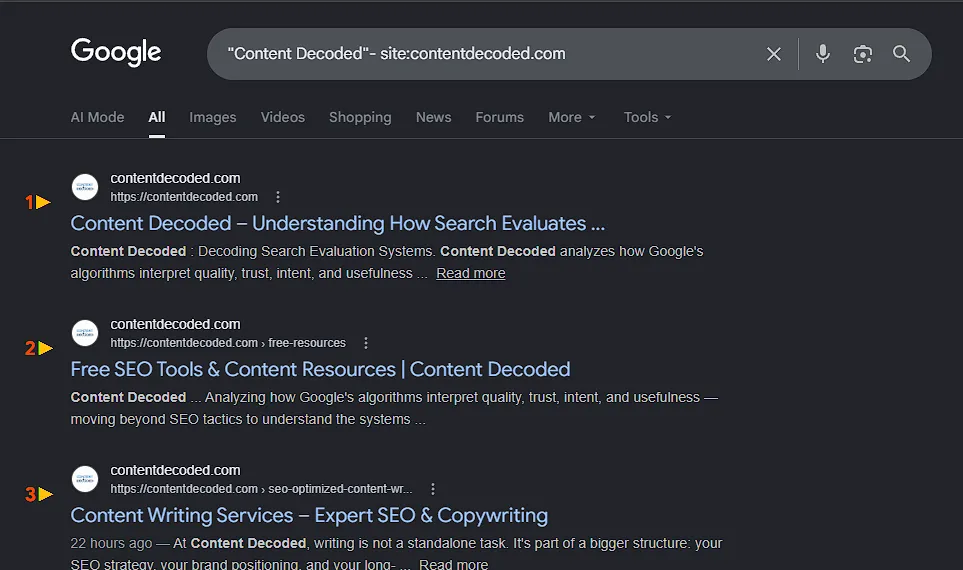Click the site name above the free-resources URL
The image size is (963, 570).
pyautogui.click(x=176, y=324)
